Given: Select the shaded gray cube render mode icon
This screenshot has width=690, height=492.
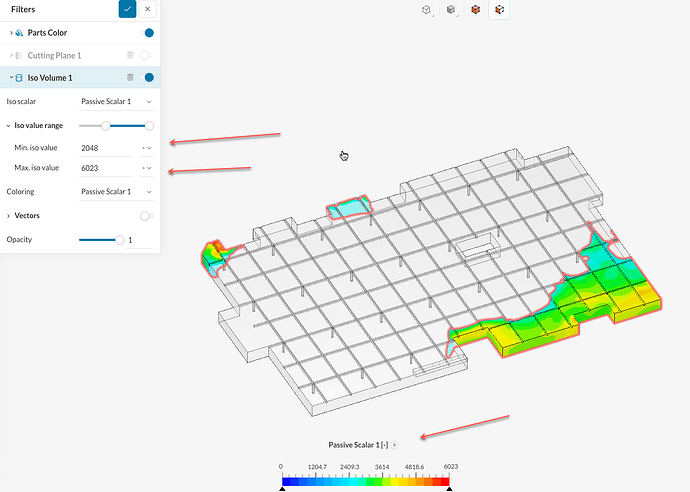Looking at the screenshot, I should point(451,10).
